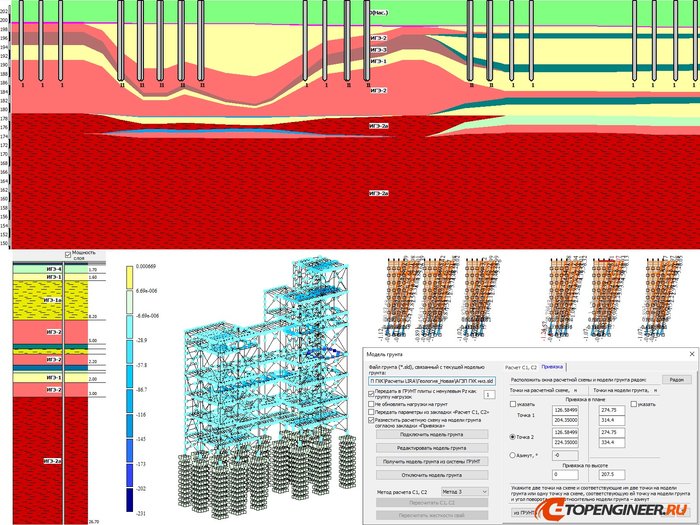The image size is (700, 525).
Task: Click legend value -28.9
Action: [x=142, y=340]
